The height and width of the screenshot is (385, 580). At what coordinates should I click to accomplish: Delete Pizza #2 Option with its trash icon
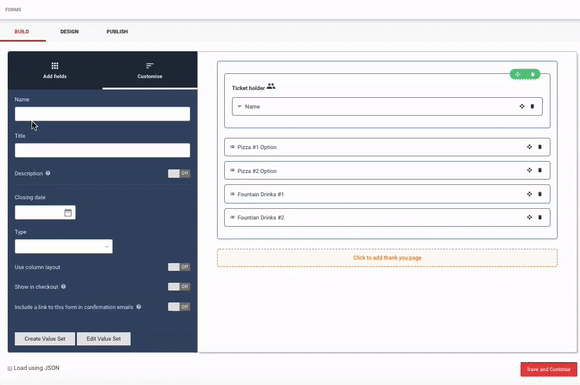coord(540,170)
